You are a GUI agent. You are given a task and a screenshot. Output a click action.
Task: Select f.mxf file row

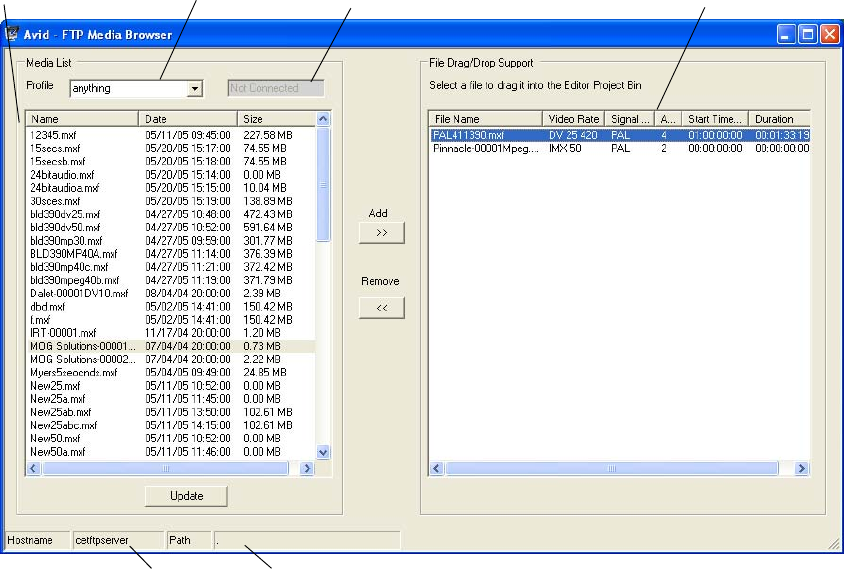(171, 320)
